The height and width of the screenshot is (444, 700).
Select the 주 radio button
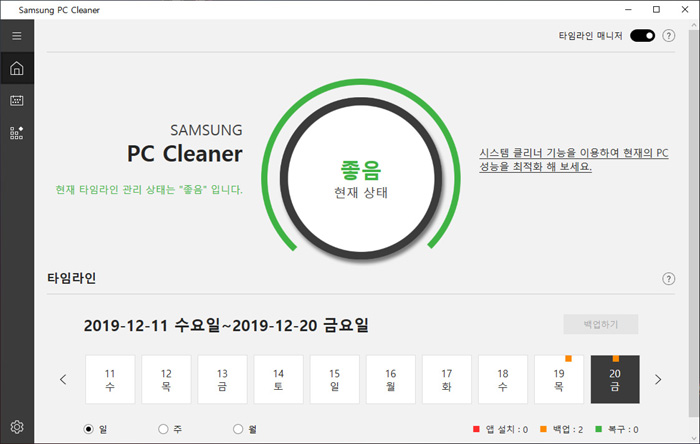click(163, 429)
